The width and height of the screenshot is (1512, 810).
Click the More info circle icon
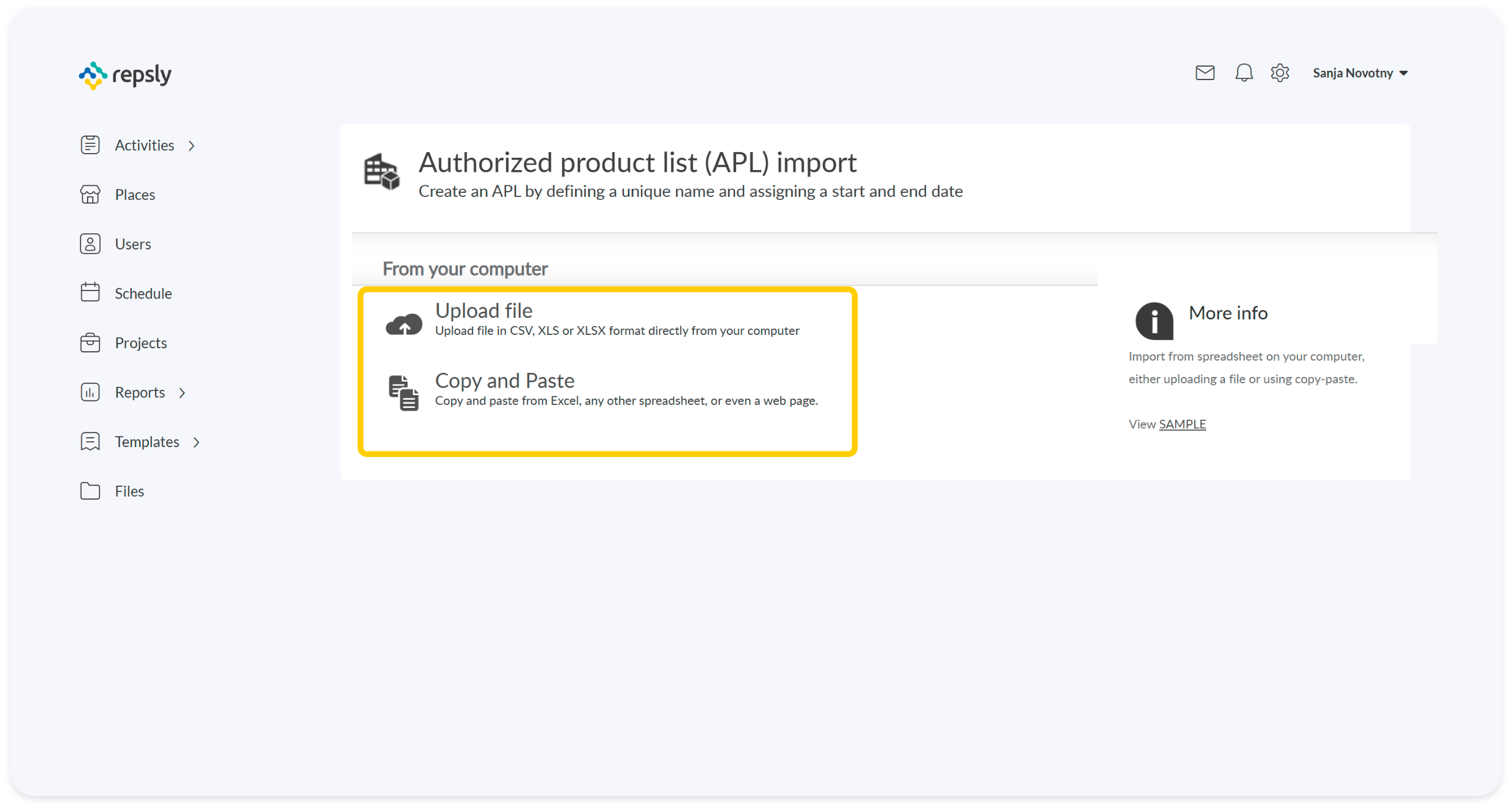click(1153, 320)
